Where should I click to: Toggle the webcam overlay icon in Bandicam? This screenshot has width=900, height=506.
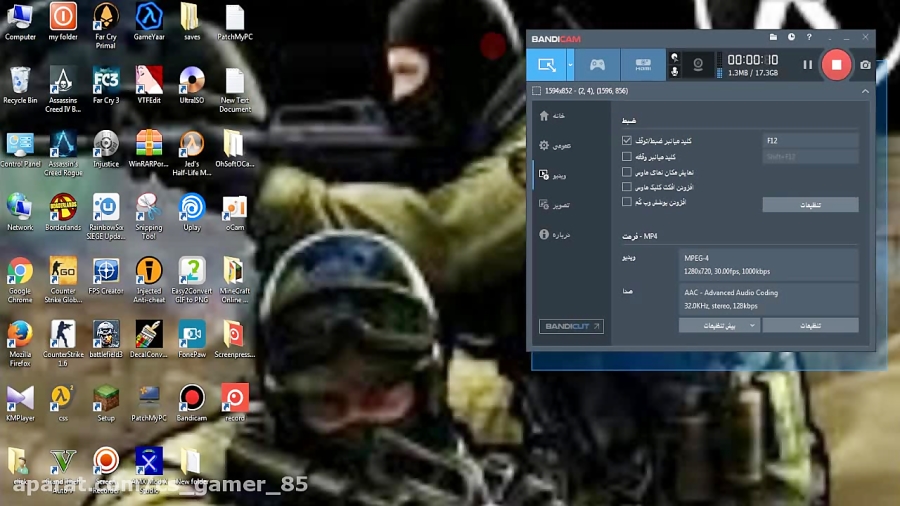(x=698, y=65)
